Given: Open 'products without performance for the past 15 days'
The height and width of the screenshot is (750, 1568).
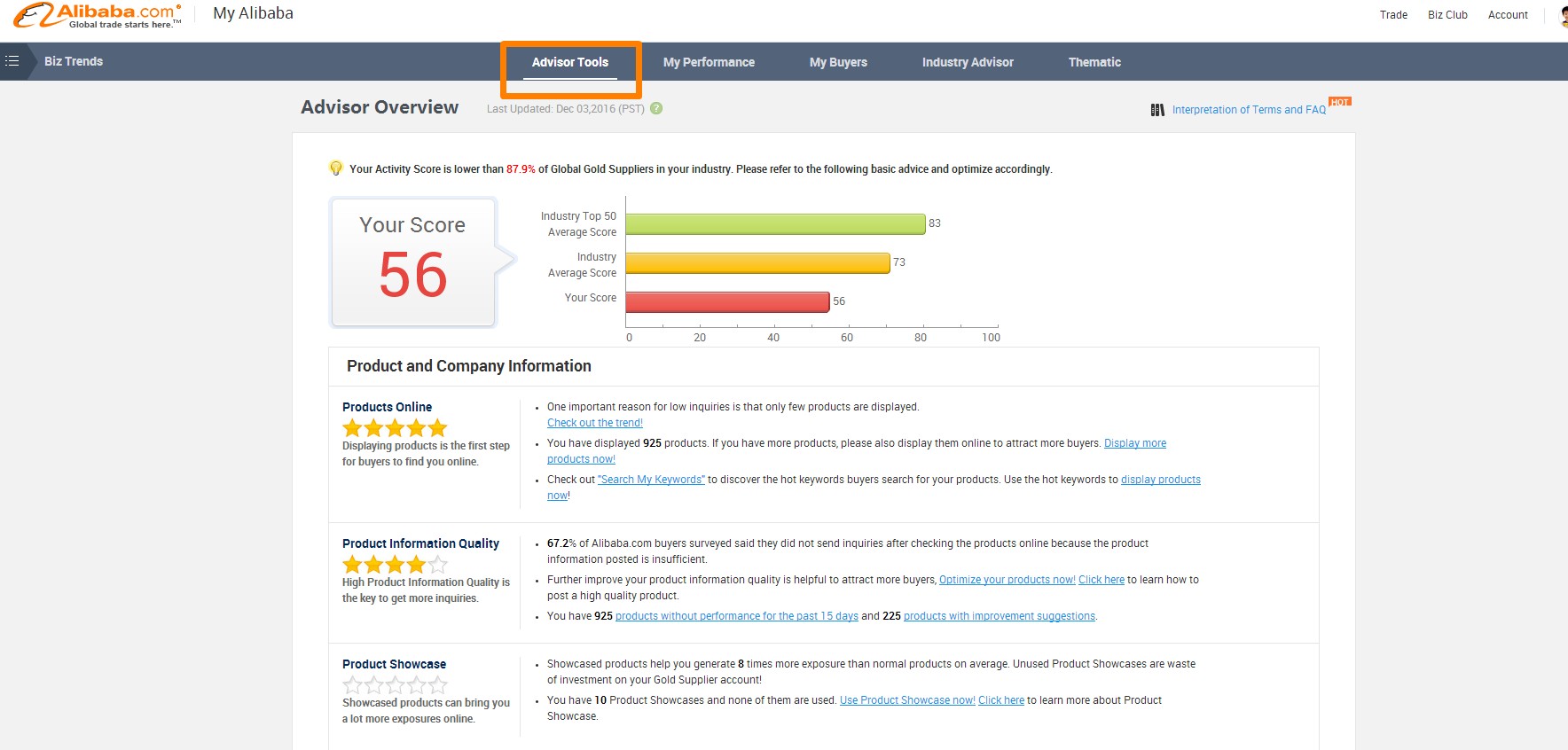Looking at the screenshot, I should [737, 616].
